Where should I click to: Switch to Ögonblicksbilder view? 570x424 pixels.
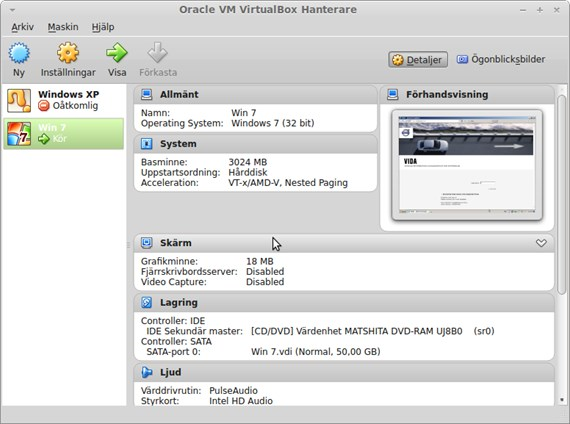501,59
